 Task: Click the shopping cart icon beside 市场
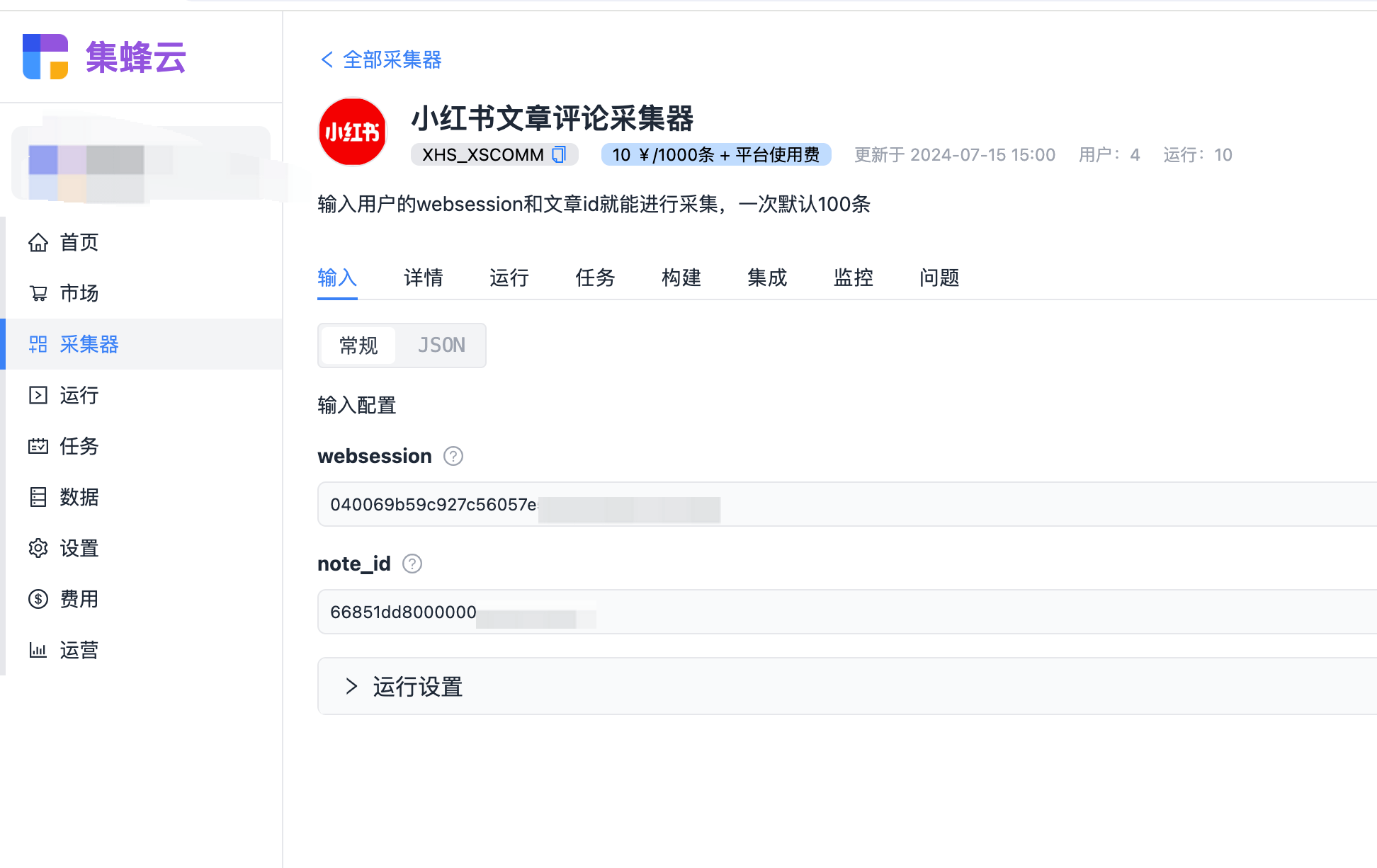coord(38,293)
